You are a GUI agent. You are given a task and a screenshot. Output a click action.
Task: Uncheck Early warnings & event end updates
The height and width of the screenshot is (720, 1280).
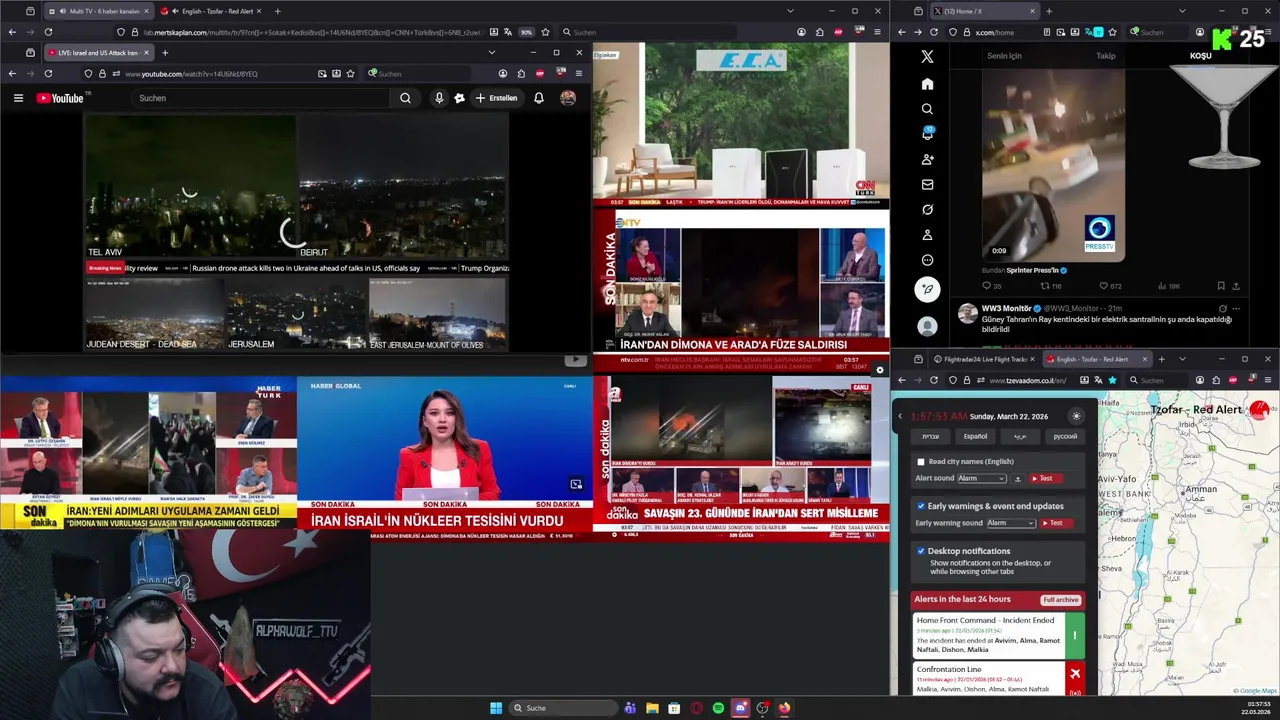[921, 506]
